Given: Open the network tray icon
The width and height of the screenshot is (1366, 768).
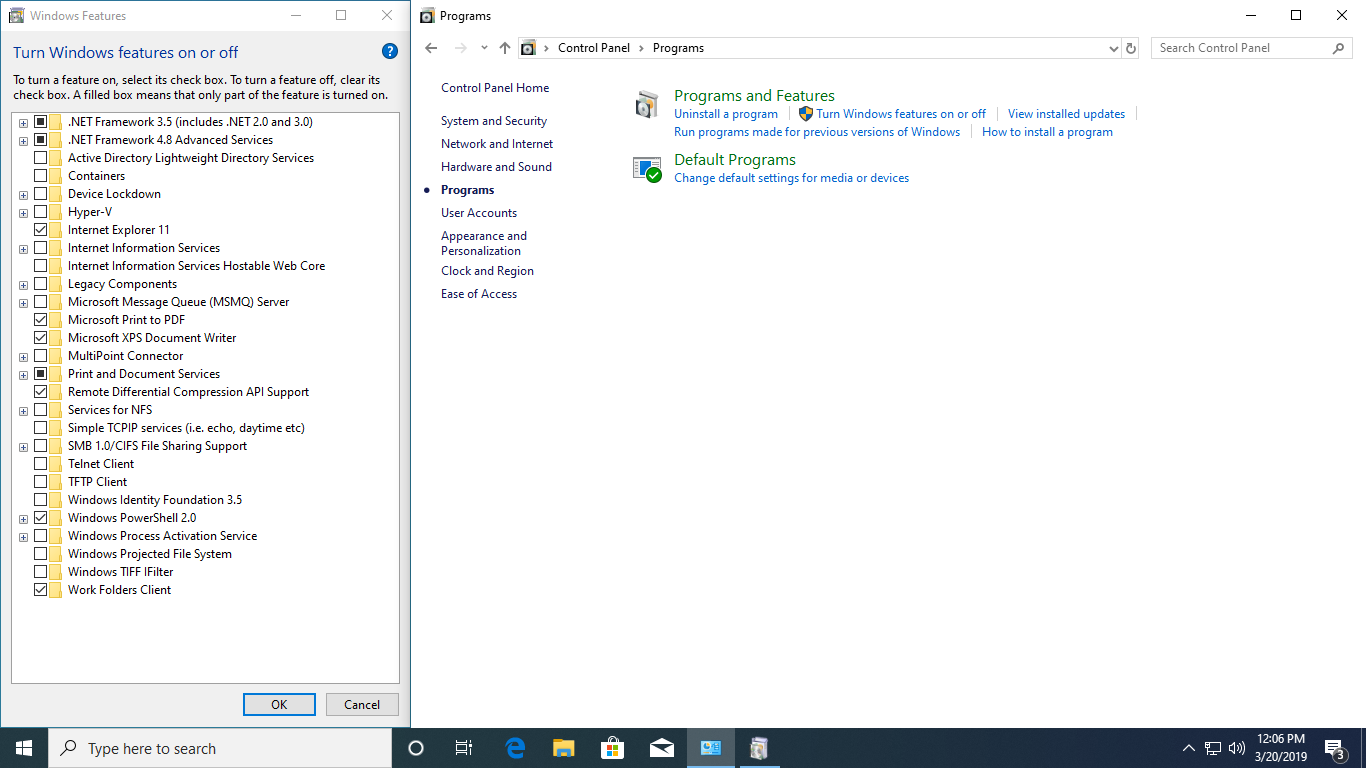Looking at the screenshot, I should point(1213,748).
